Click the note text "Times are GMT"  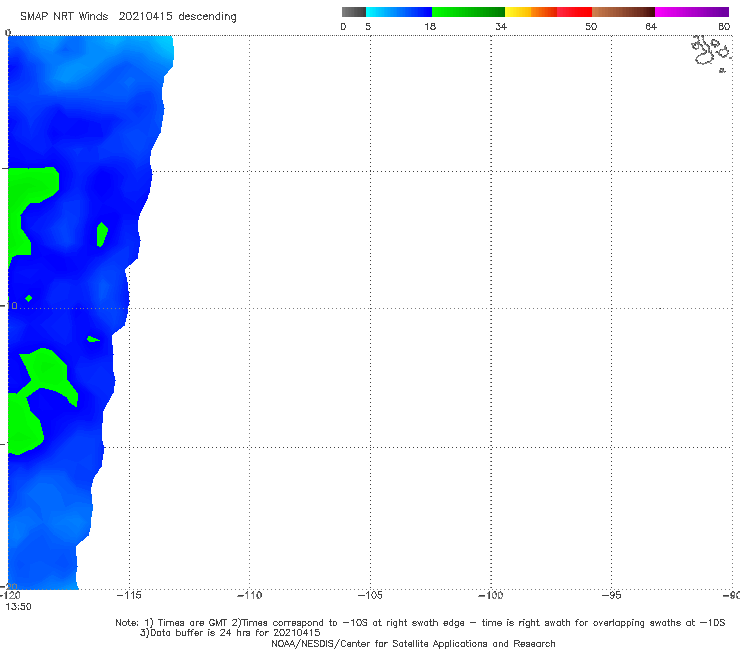coord(193,623)
